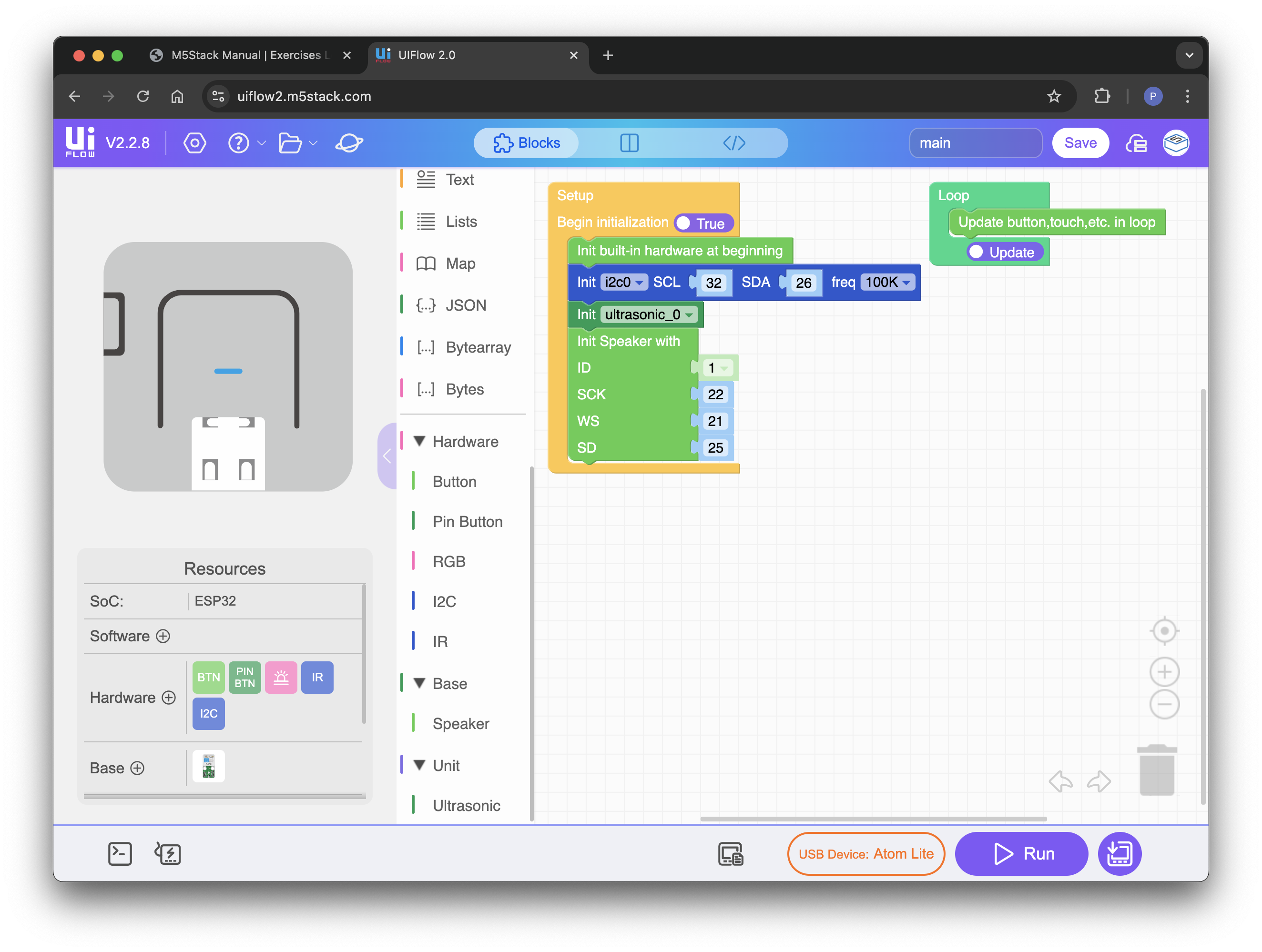Image resolution: width=1262 pixels, height=952 pixels.
Task: Zoom in the block workspace
Action: [x=1164, y=671]
